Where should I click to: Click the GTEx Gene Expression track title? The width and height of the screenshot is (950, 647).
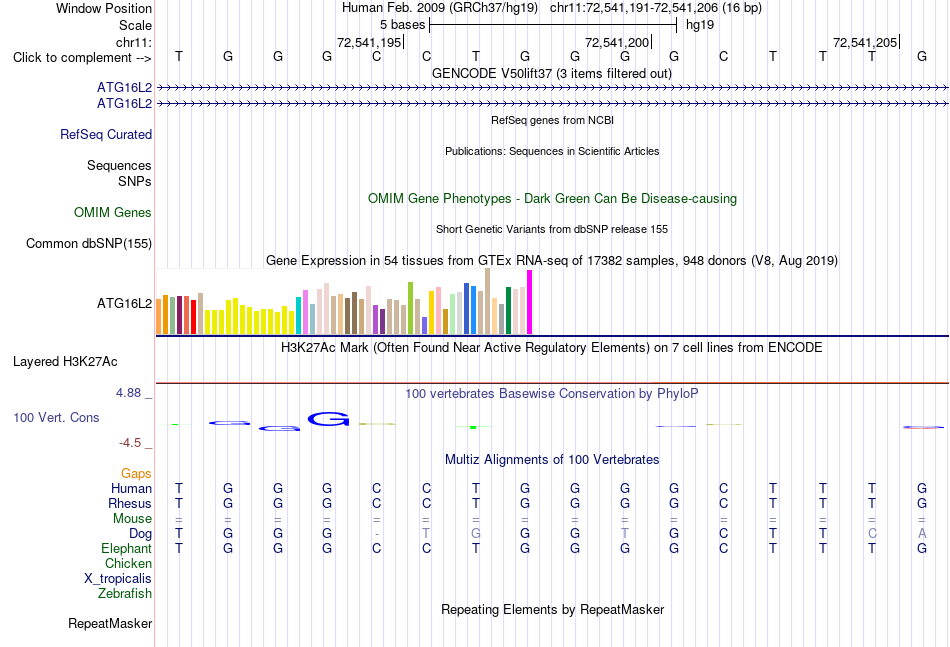[552, 260]
